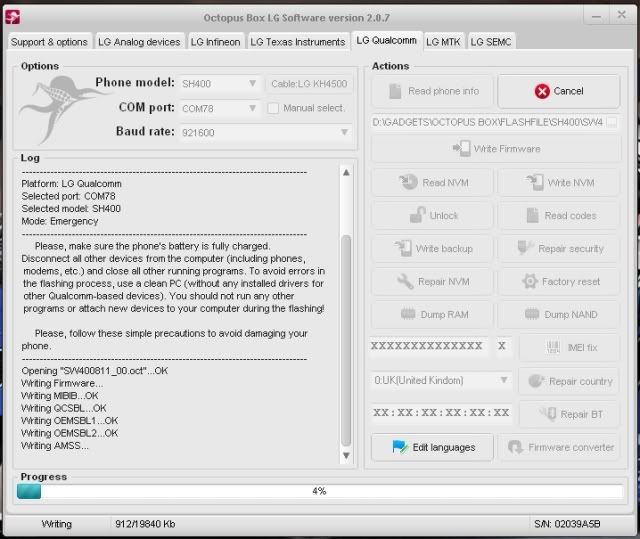Click the IMEI XXXXXXXXXXXXXX field

pos(427,346)
